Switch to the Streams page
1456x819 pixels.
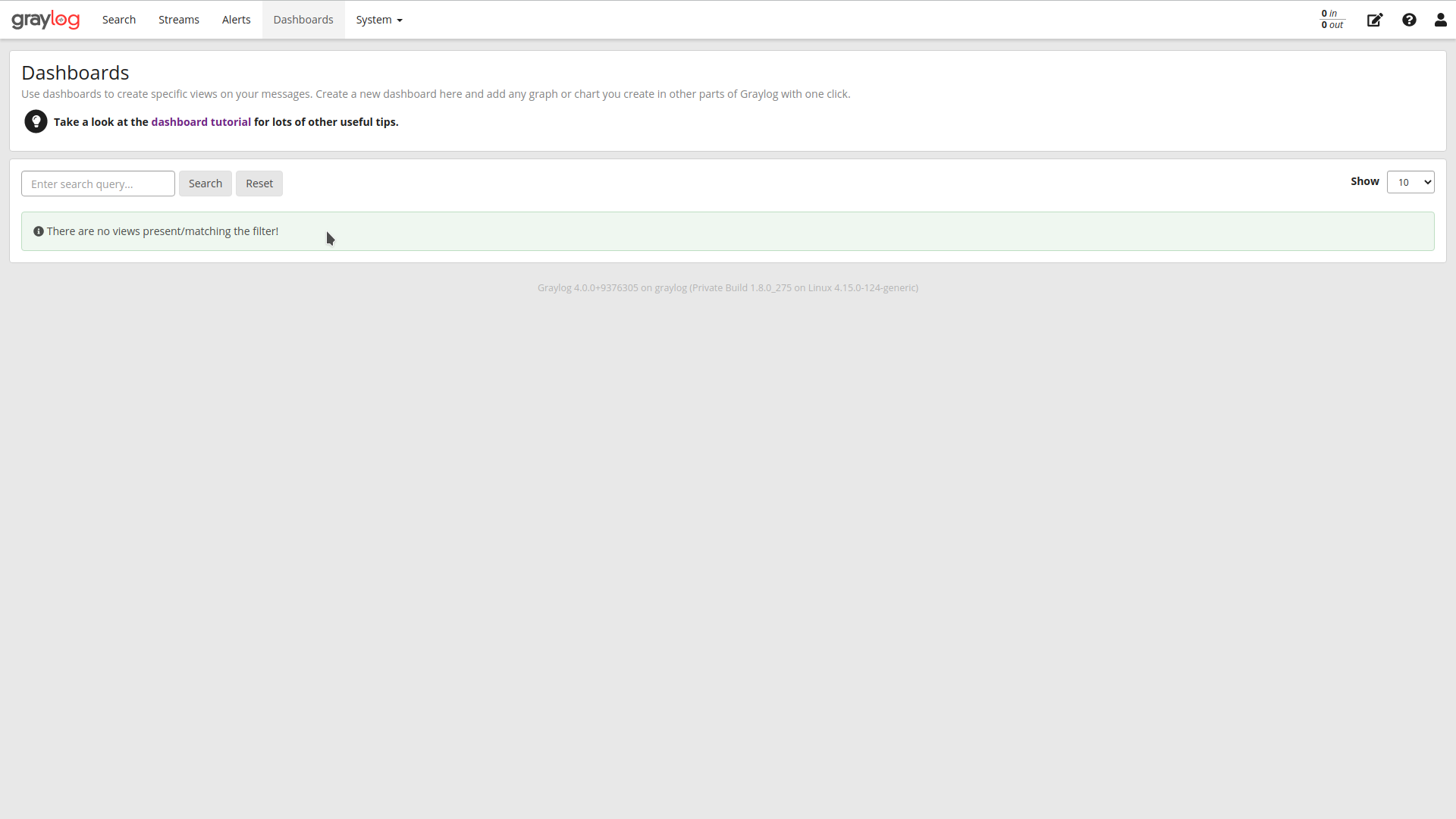click(178, 19)
